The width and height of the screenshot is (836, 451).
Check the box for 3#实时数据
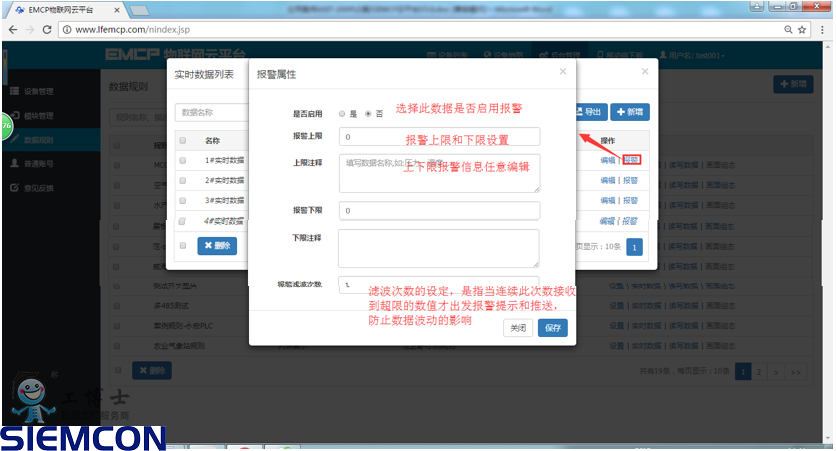(183, 200)
